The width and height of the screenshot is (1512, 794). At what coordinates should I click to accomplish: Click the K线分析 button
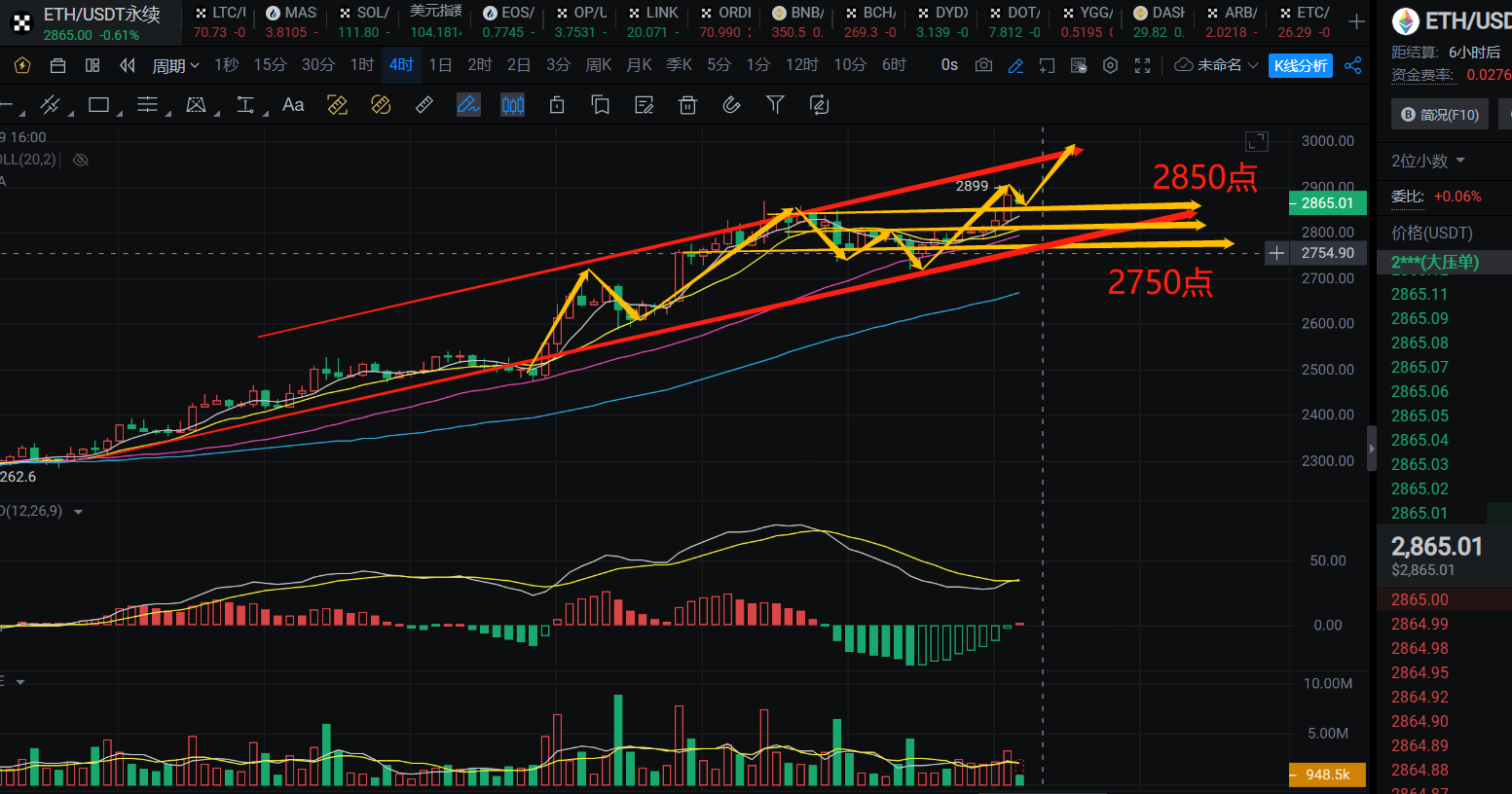[x=1301, y=65]
